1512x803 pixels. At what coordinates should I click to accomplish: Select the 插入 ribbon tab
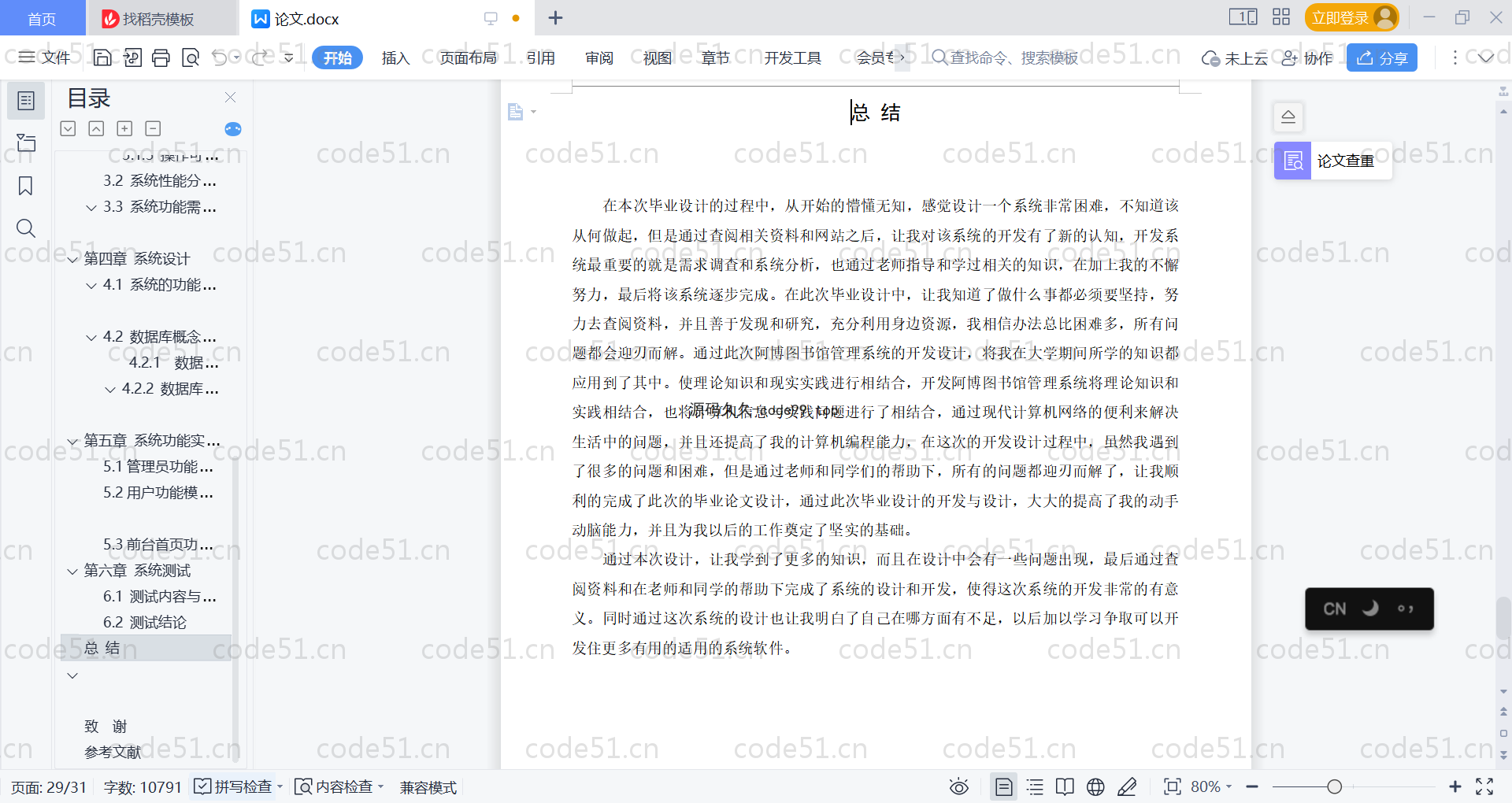[x=395, y=57]
